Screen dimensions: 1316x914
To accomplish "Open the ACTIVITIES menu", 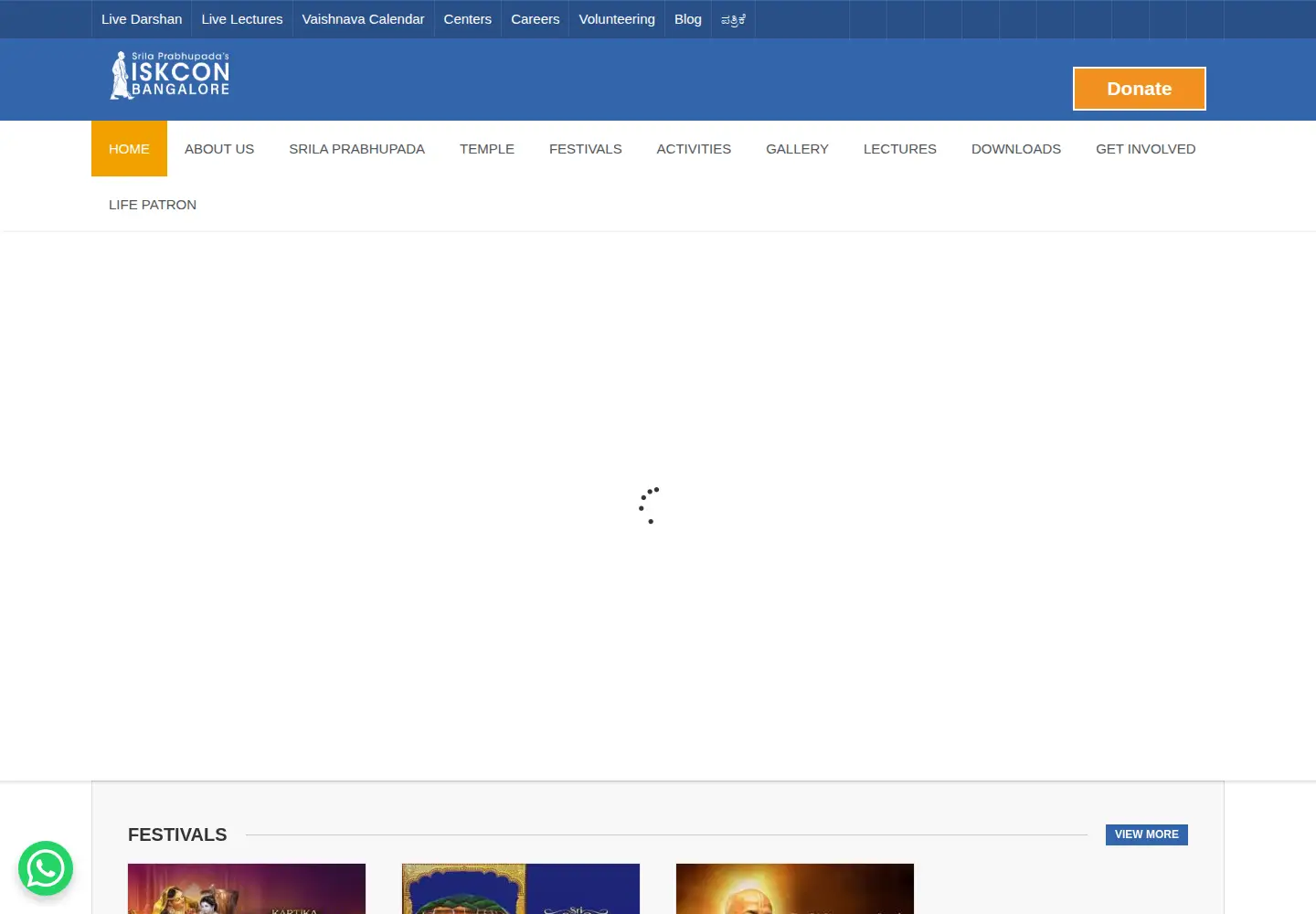I will 694,149.
